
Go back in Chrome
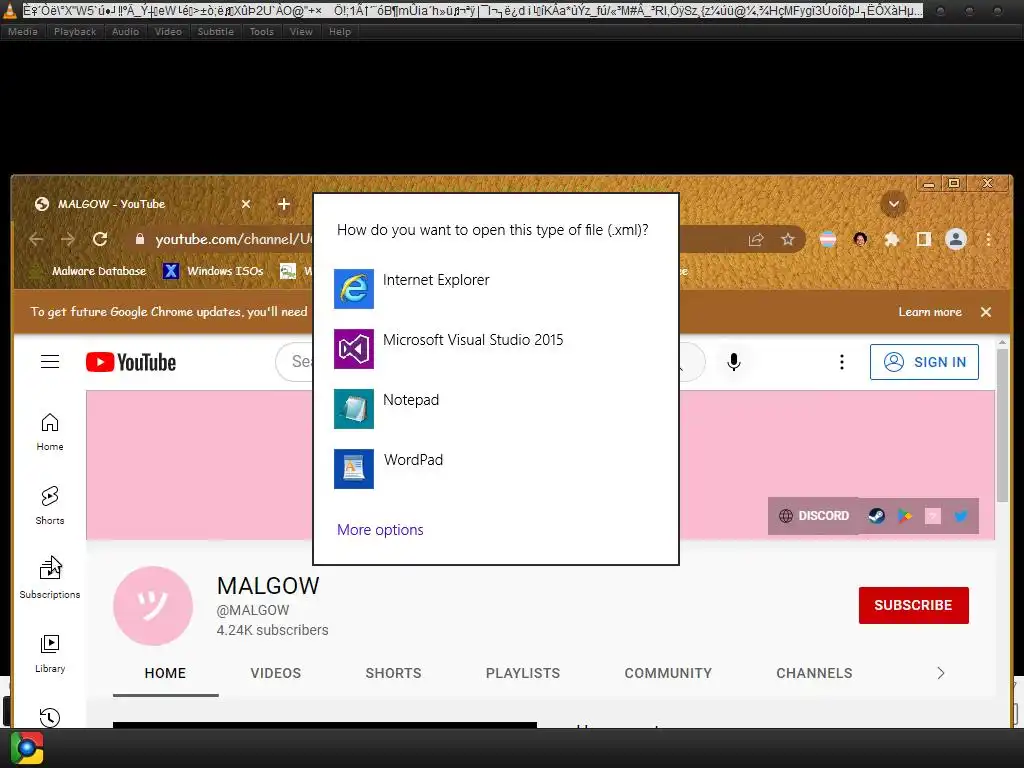click(36, 239)
